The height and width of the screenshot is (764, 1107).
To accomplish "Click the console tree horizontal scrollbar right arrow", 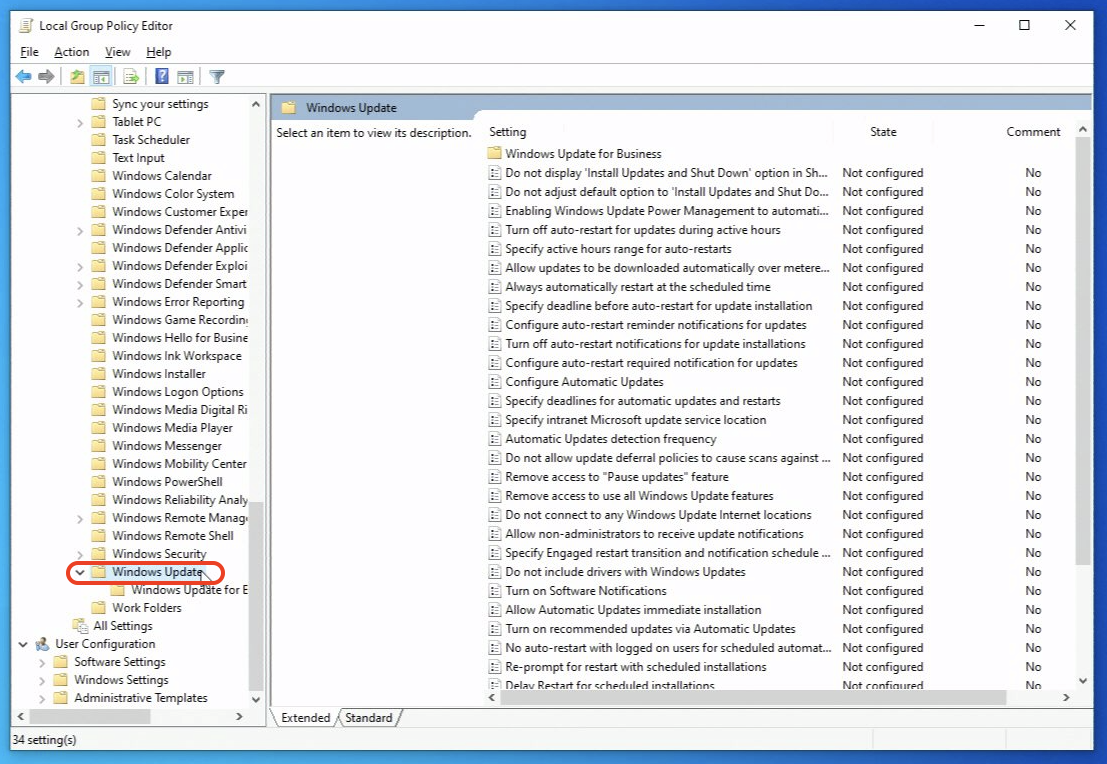I will (239, 716).
